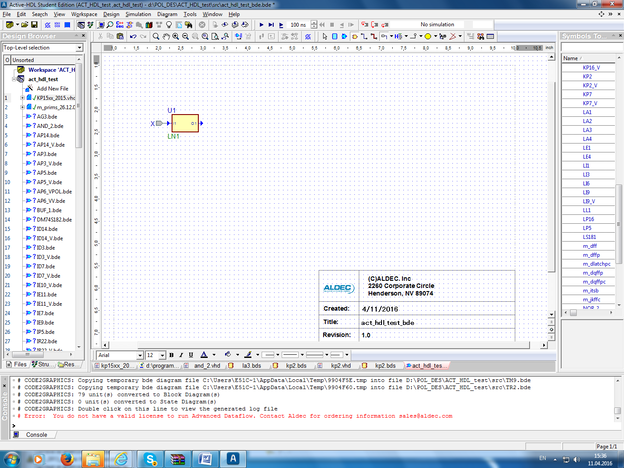Toggle Italic text formatting
This screenshot has width=624, height=468.
pyautogui.click(x=181, y=354)
